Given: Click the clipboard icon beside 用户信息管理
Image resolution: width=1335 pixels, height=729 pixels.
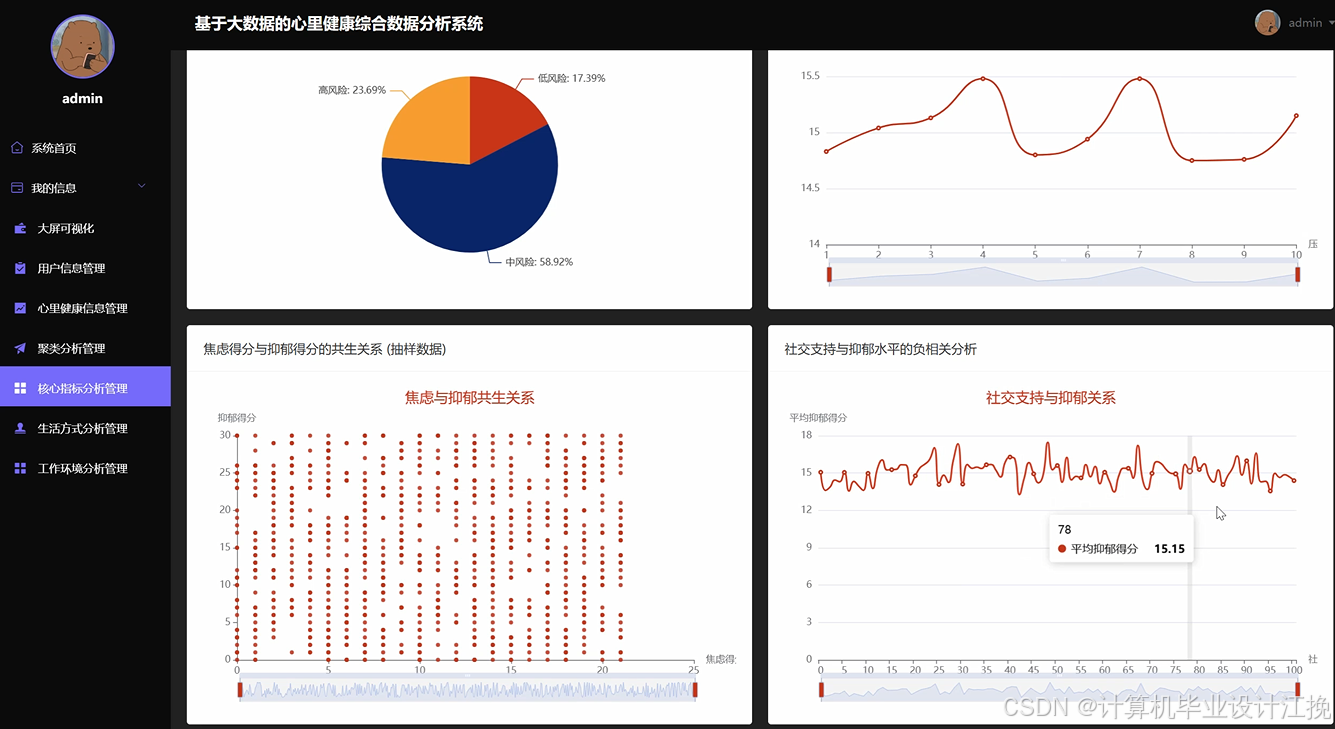Looking at the screenshot, I should [20, 268].
